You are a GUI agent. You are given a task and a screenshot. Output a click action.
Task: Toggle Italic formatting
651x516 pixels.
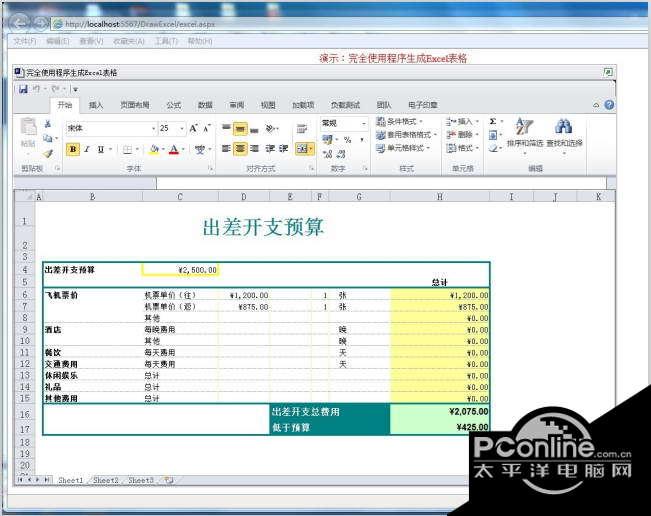click(87, 149)
